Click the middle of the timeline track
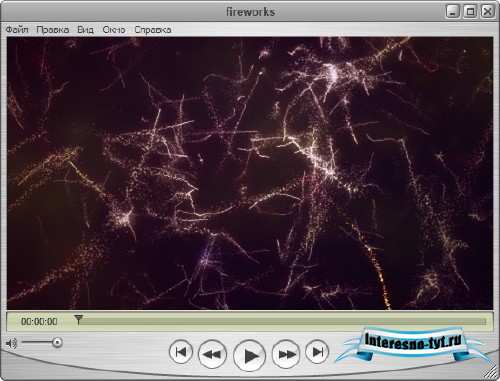The height and width of the screenshot is (381, 500). [x=282, y=321]
